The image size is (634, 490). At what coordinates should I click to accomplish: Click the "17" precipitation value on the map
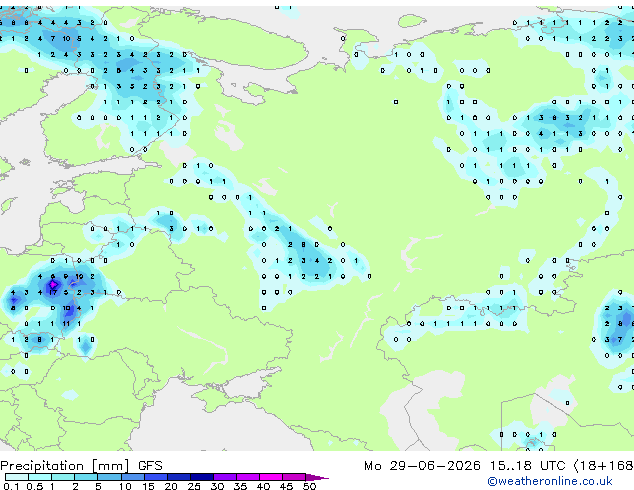(53, 292)
